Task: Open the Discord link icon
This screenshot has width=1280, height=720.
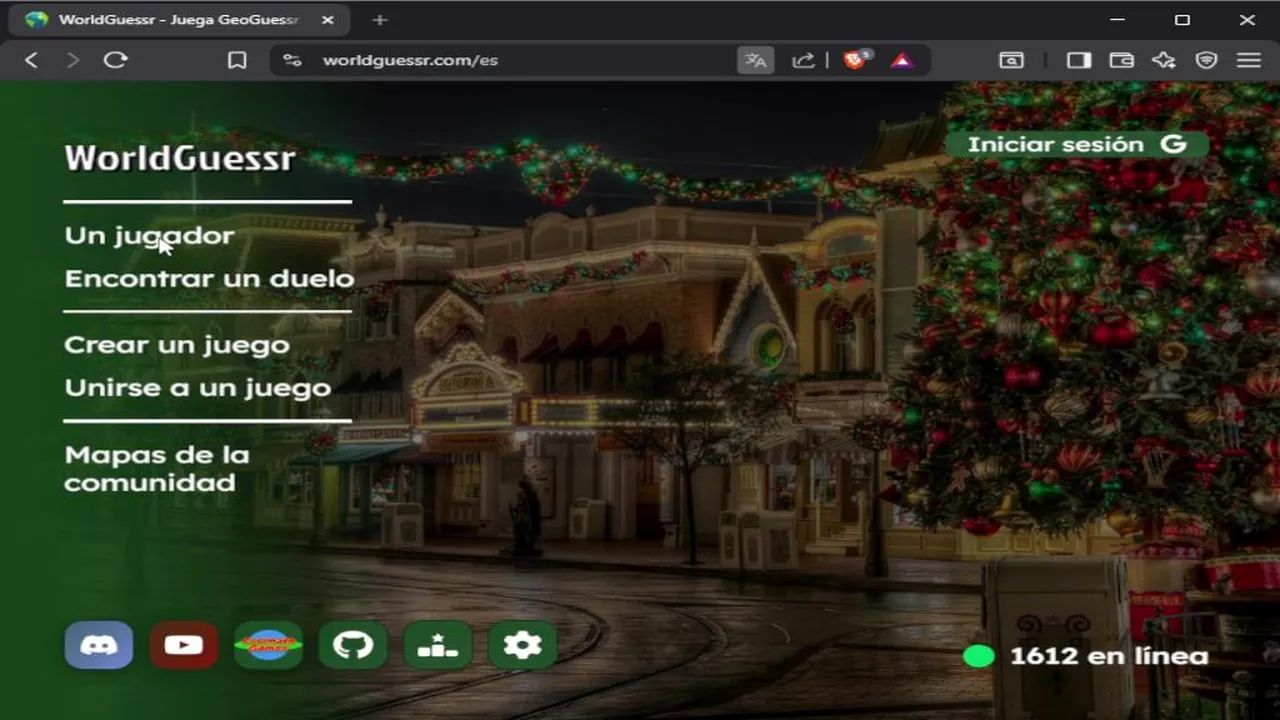Action: tap(99, 645)
